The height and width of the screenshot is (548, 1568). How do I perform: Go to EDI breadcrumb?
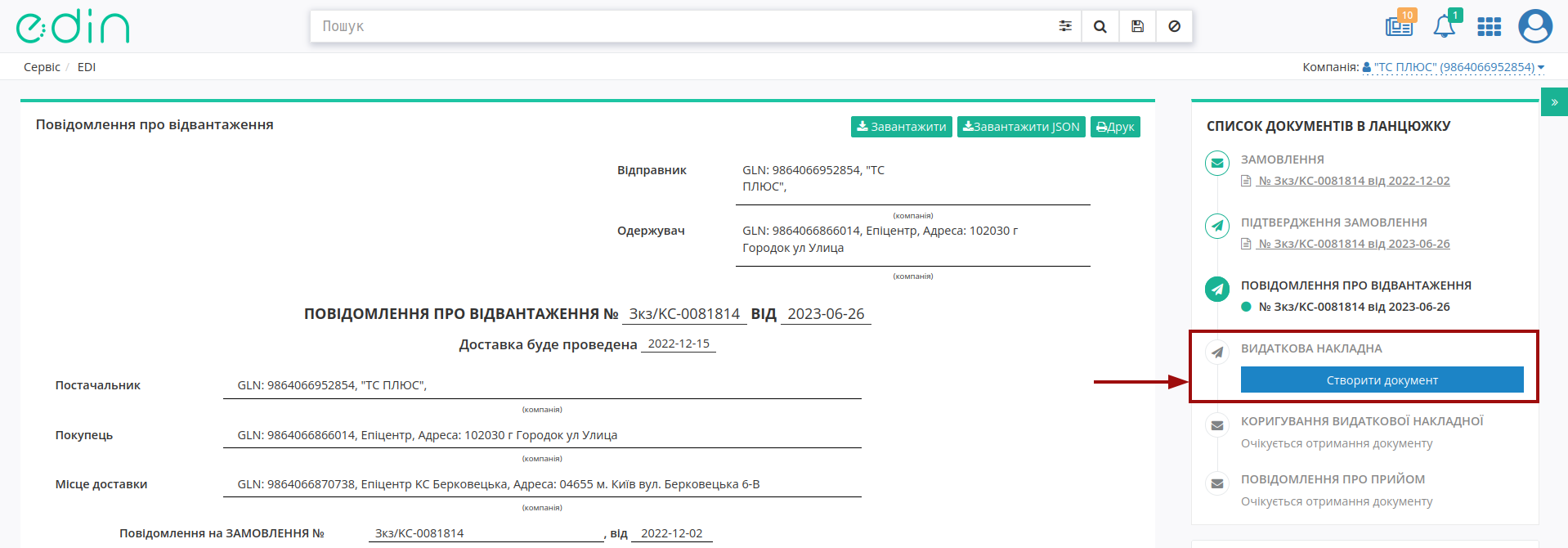[x=87, y=67]
